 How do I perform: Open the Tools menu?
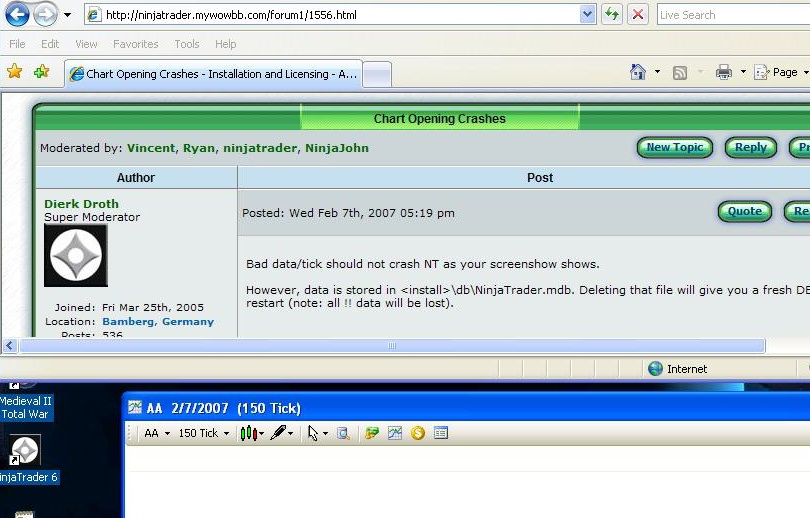coord(187,44)
